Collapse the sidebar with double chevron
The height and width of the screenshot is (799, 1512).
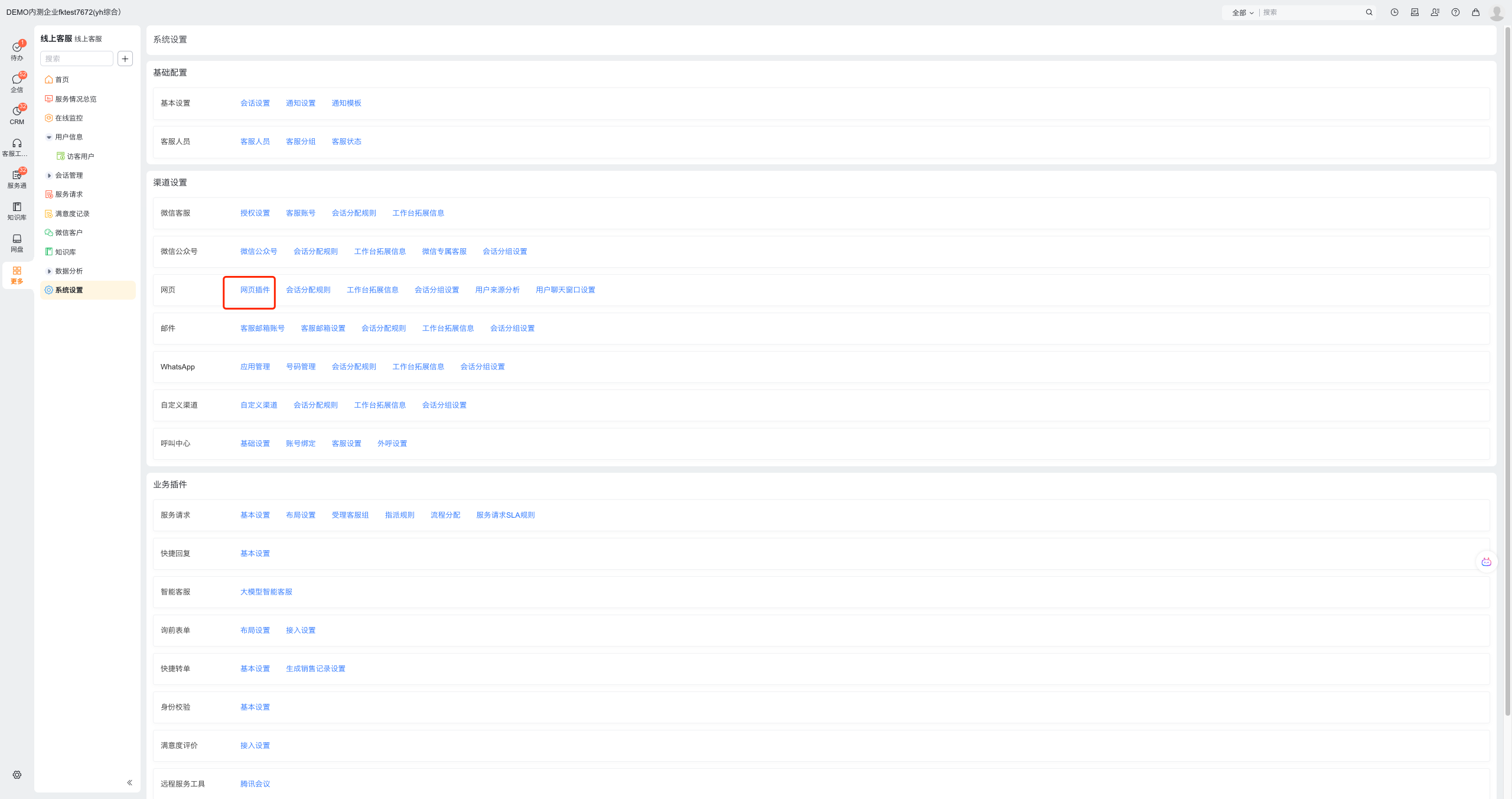[130, 782]
